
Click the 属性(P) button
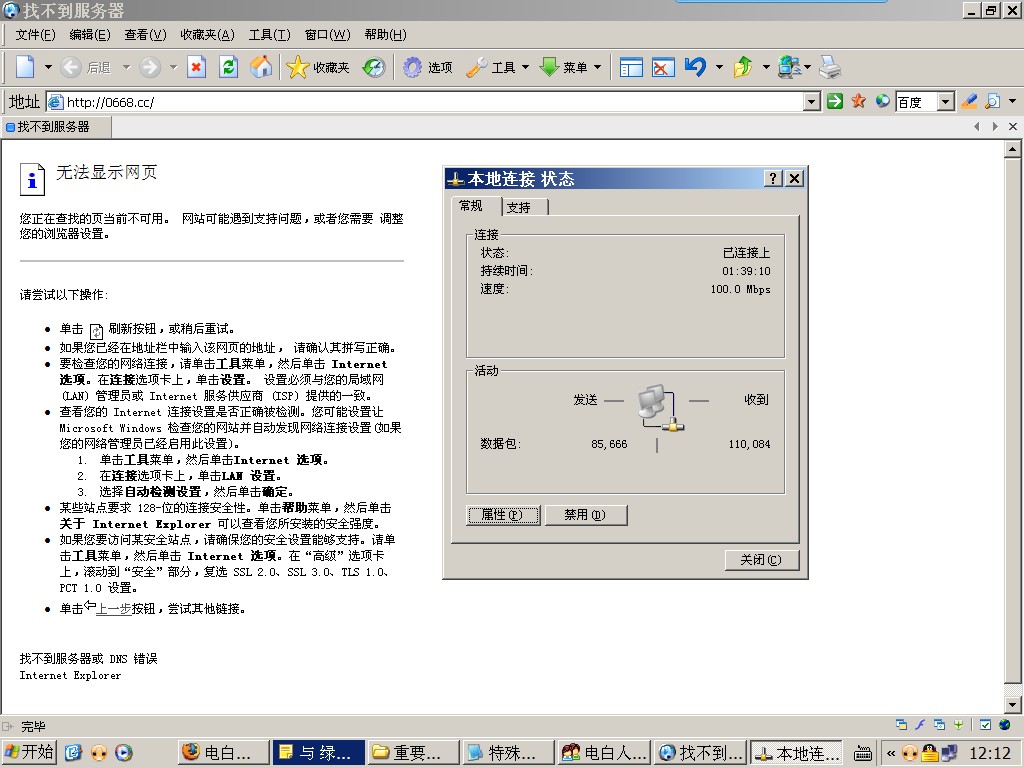503,515
